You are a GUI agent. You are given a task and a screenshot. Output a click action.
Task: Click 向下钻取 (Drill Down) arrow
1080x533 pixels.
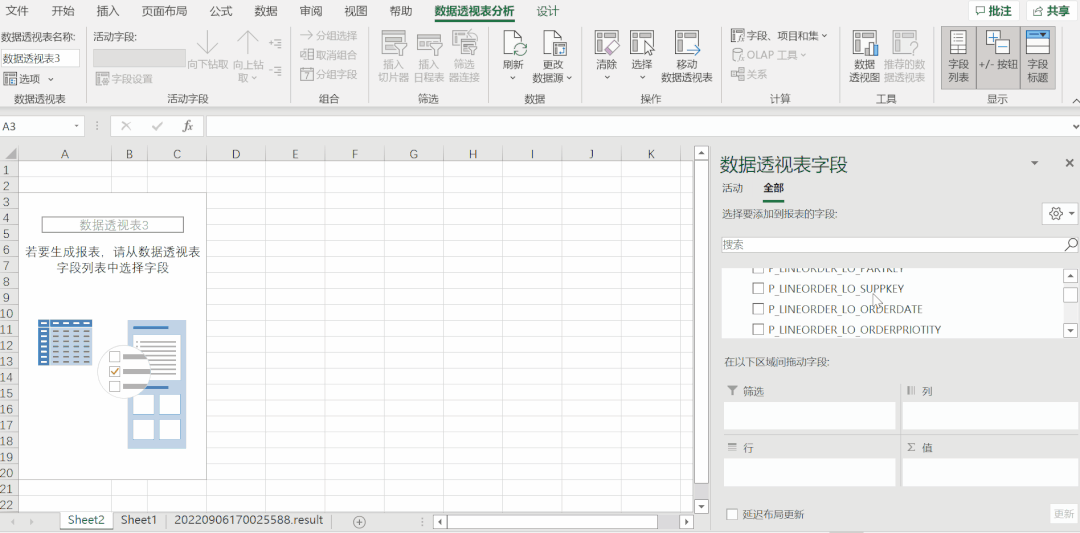(207, 43)
